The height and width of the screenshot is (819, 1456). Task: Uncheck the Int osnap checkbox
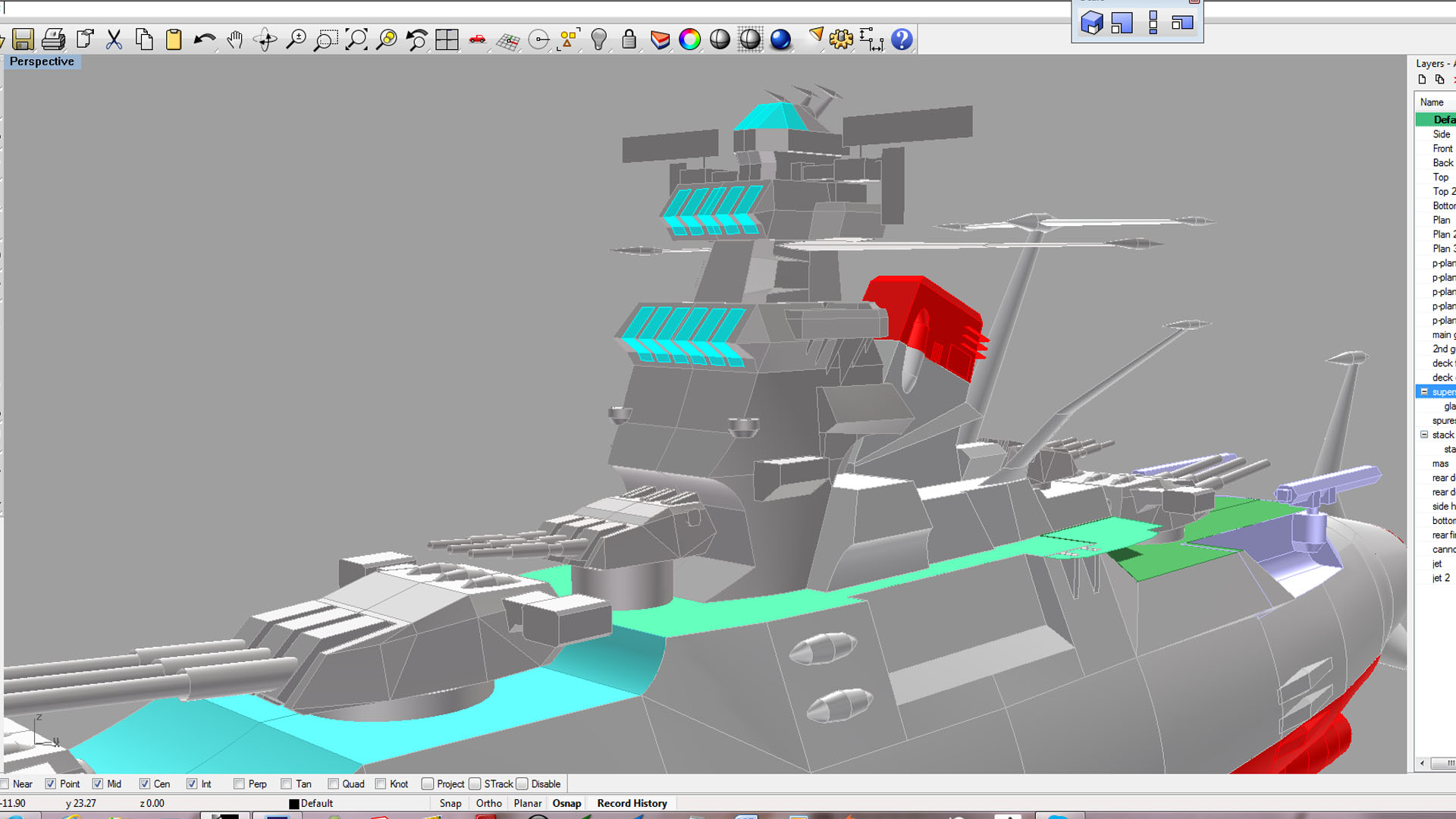pyautogui.click(x=192, y=784)
